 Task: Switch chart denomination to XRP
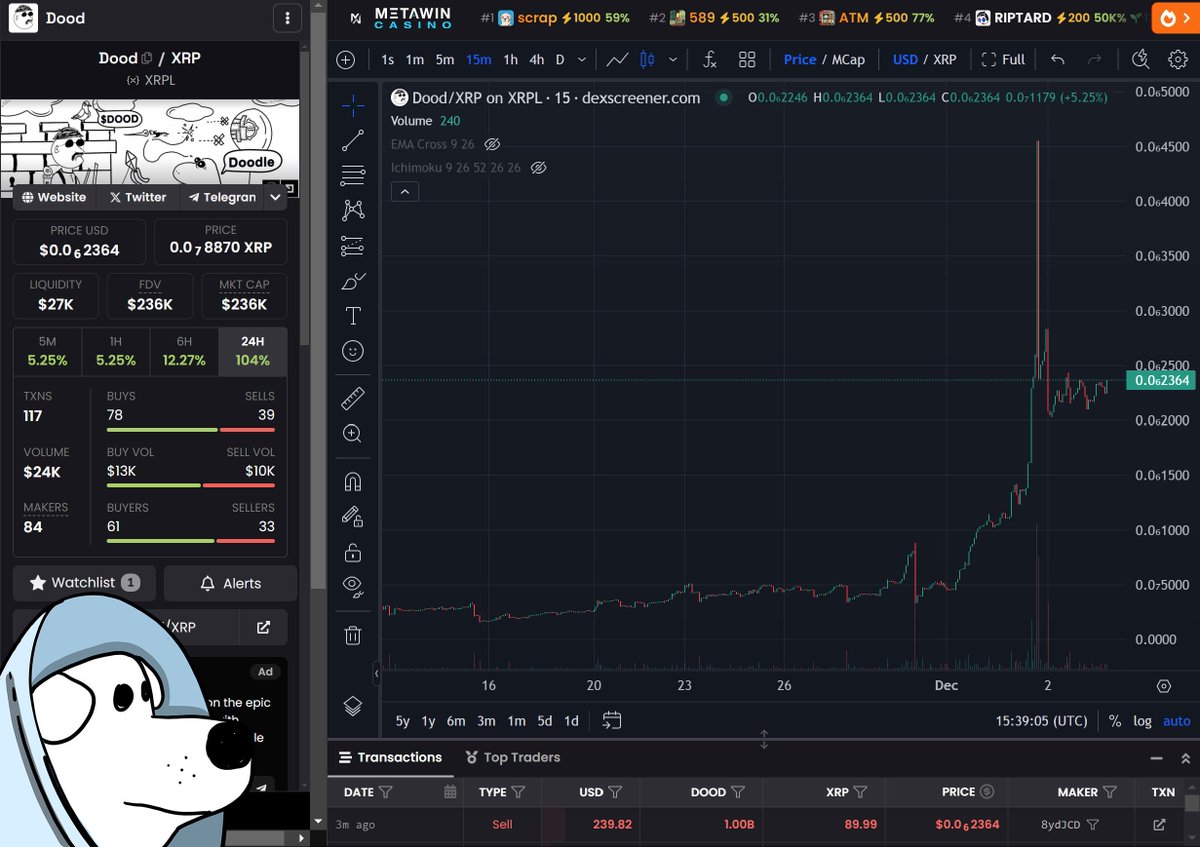pos(945,60)
